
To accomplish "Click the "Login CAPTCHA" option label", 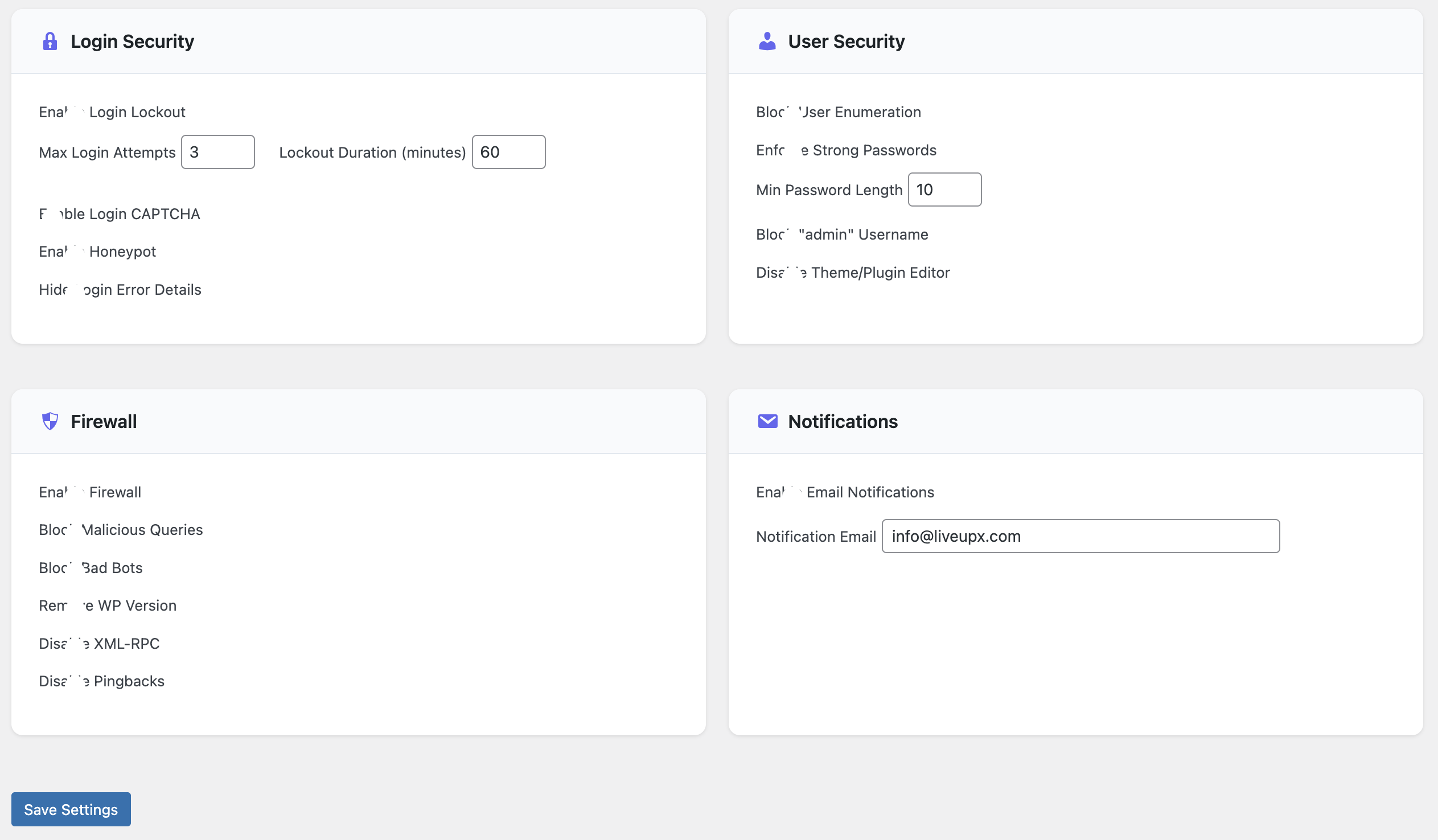I will coord(119,214).
